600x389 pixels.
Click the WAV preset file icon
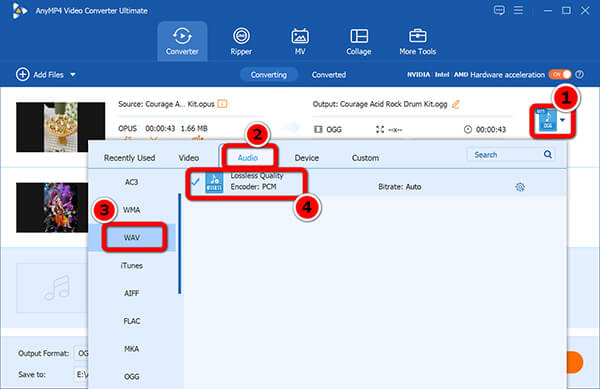(x=214, y=182)
